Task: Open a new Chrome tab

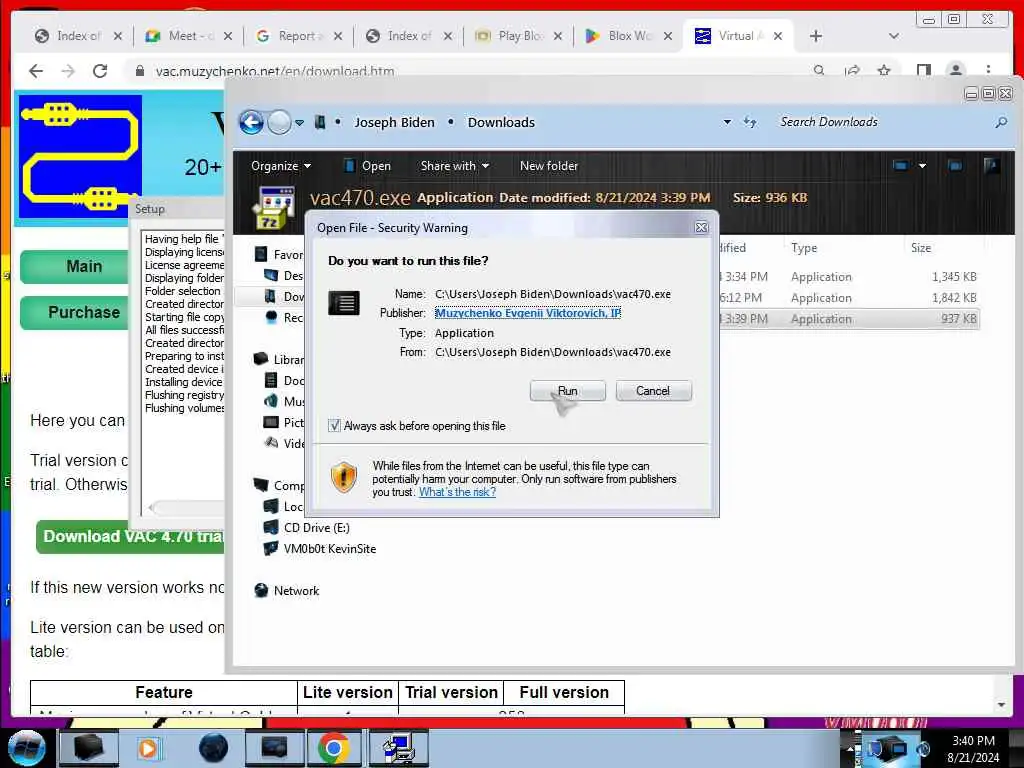Action: click(816, 36)
